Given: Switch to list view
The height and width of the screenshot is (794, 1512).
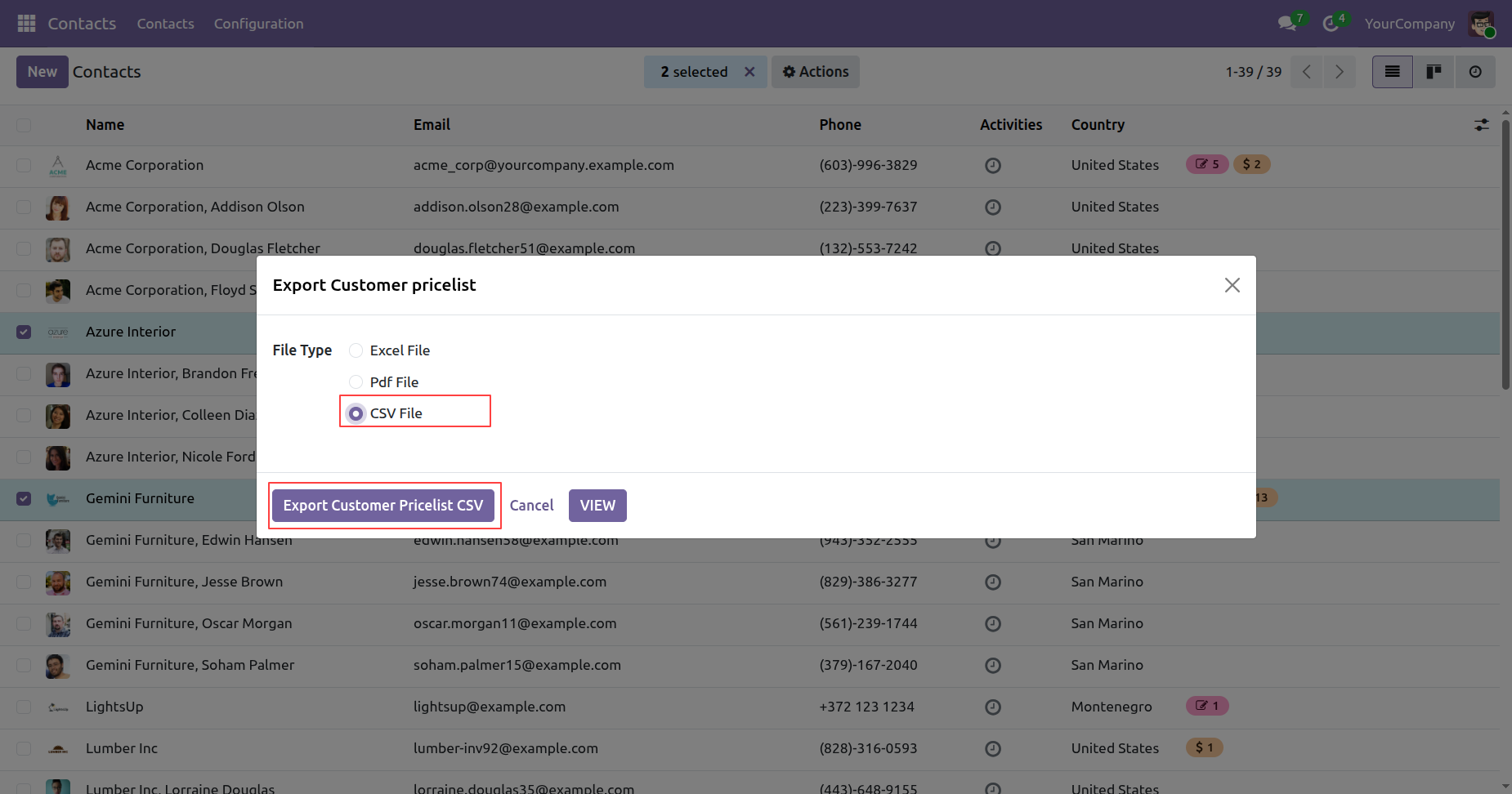Looking at the screenshot, I should [x=1392, y=72].
